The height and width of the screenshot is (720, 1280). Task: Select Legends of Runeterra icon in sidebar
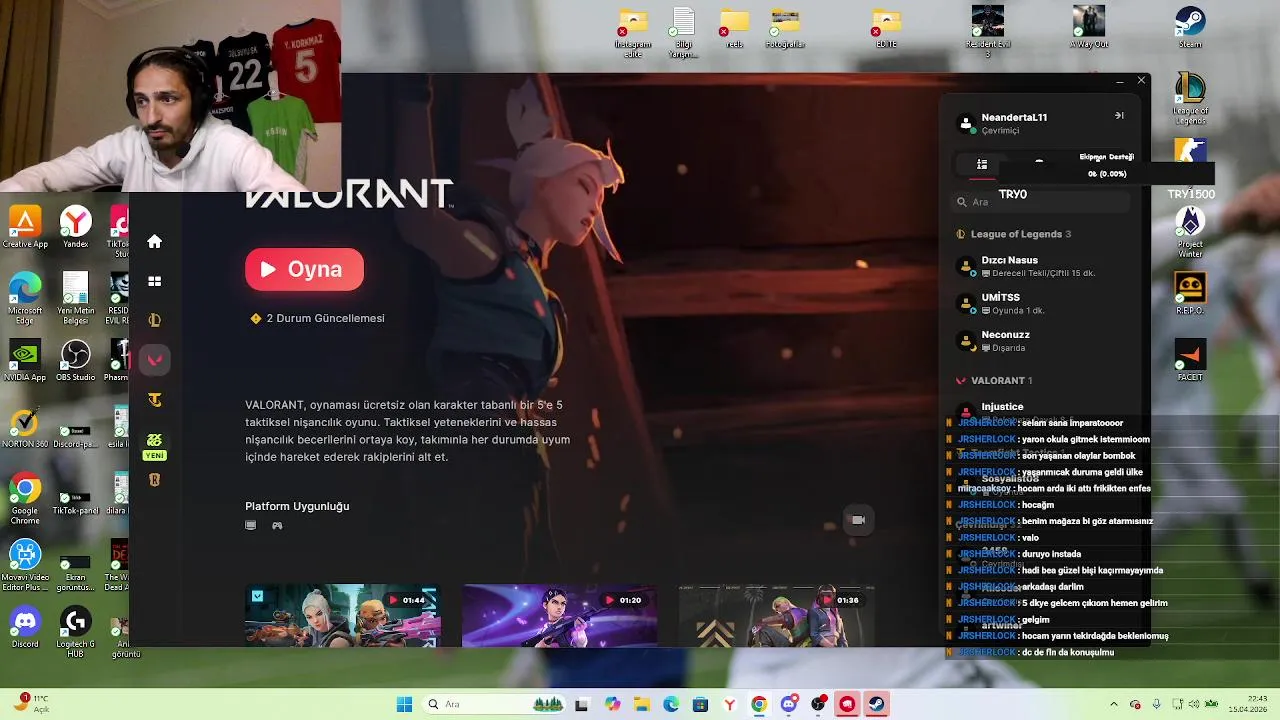pyautogui.click(x=154, y=480)
